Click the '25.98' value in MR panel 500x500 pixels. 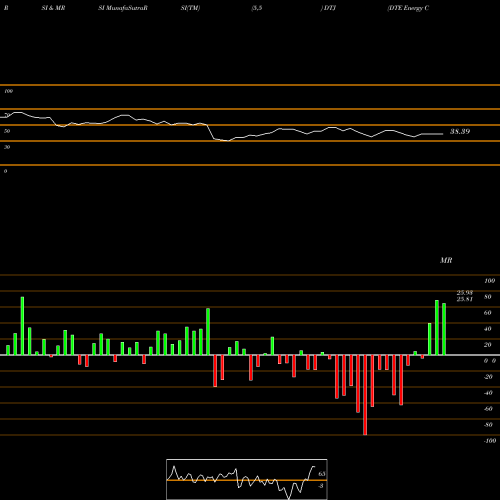465,293
